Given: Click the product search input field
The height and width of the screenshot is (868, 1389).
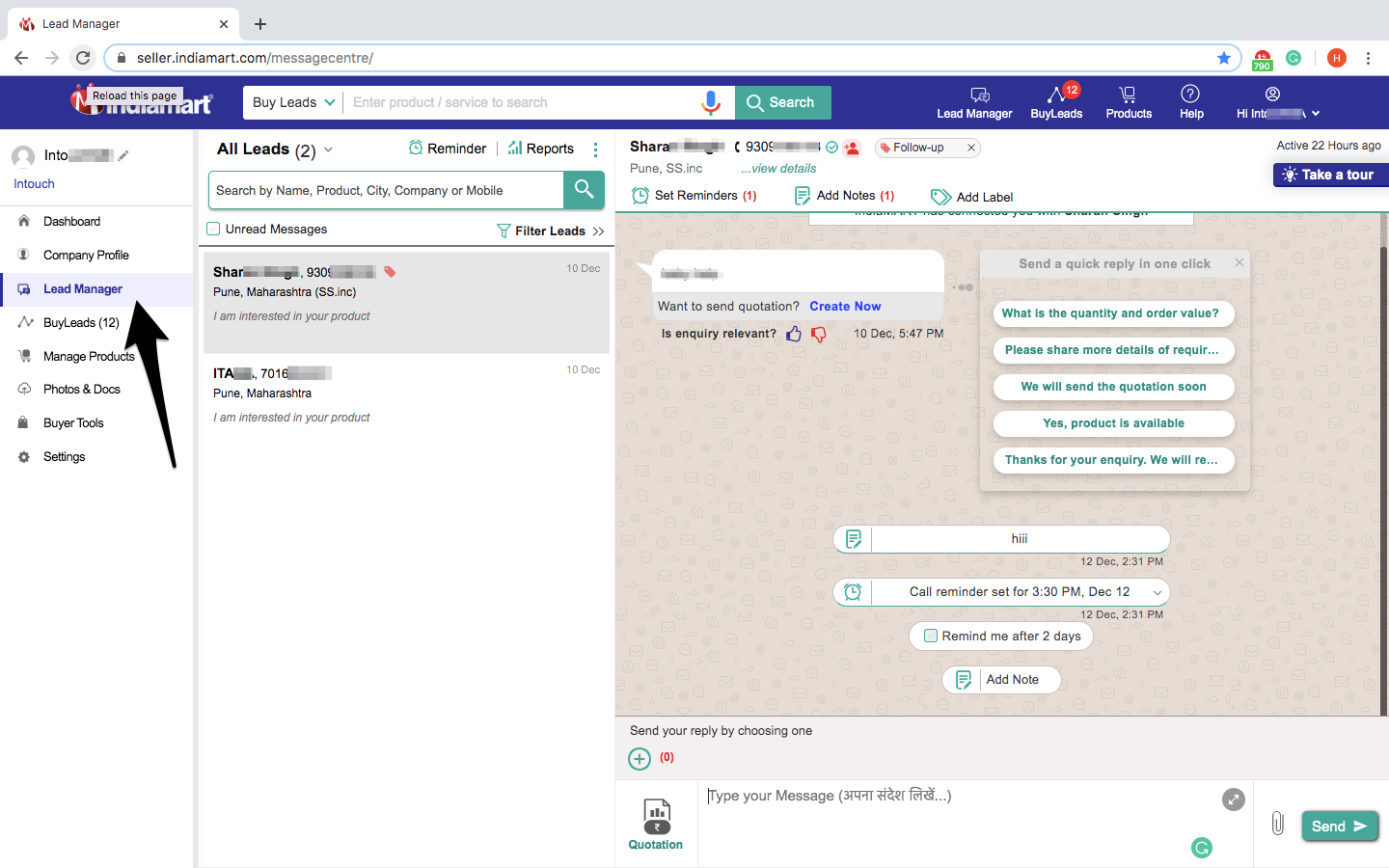Looking at the screenshot, I should pyautogui.click(x=521, y=102).
